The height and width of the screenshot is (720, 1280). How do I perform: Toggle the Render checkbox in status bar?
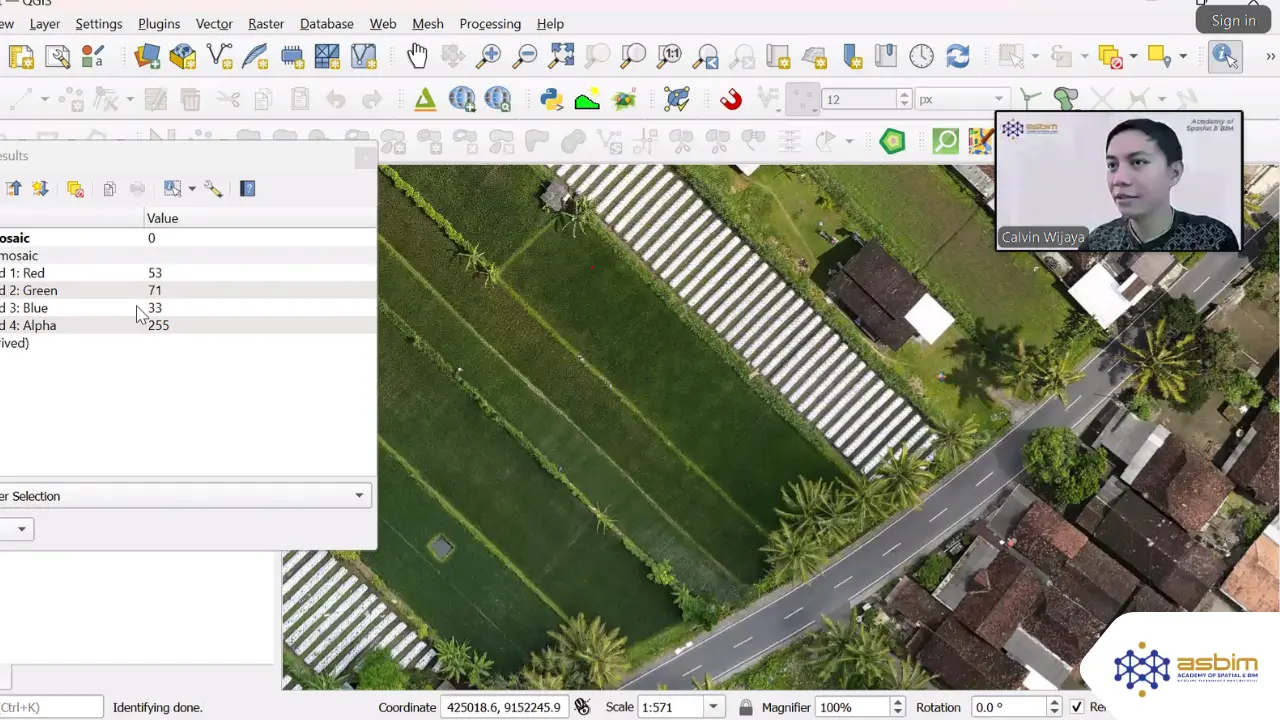[1076, 707]
